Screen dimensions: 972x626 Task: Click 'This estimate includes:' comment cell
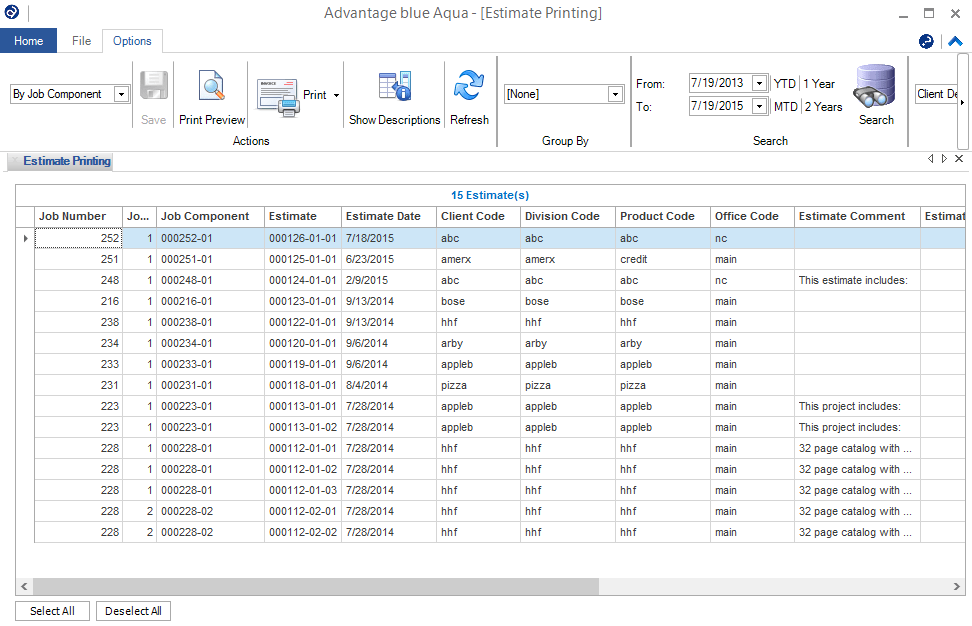point(857,280)
